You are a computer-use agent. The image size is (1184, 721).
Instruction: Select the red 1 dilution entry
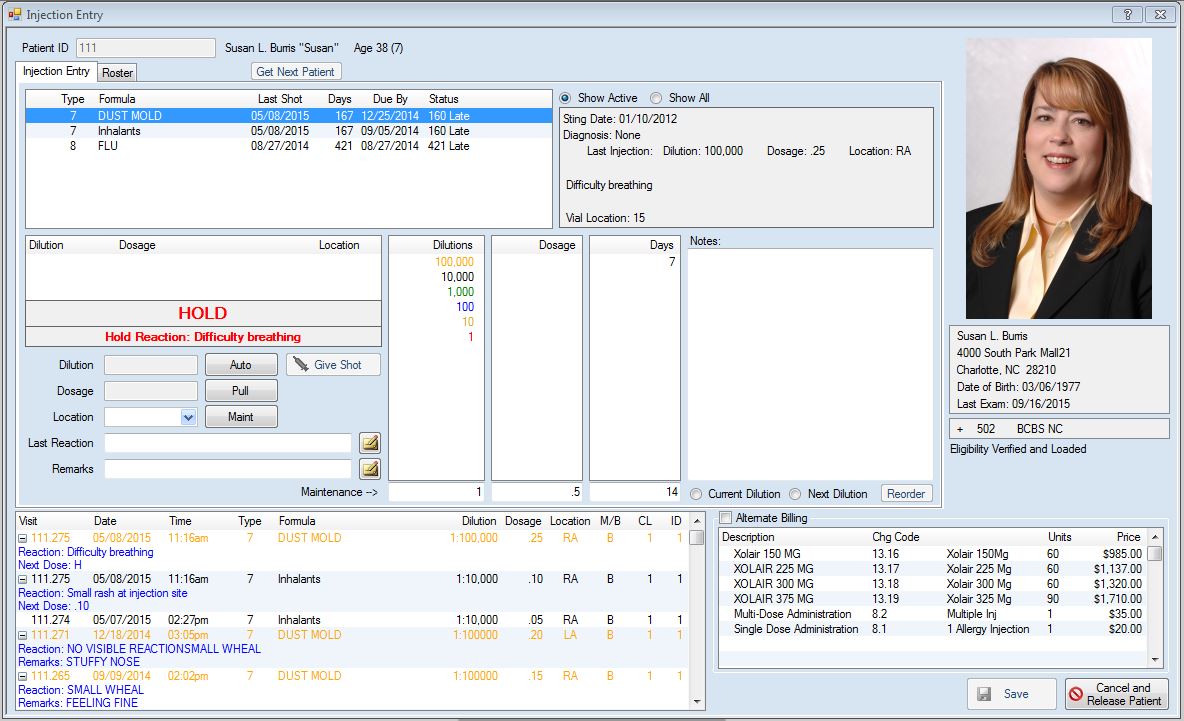click(470, 337)
